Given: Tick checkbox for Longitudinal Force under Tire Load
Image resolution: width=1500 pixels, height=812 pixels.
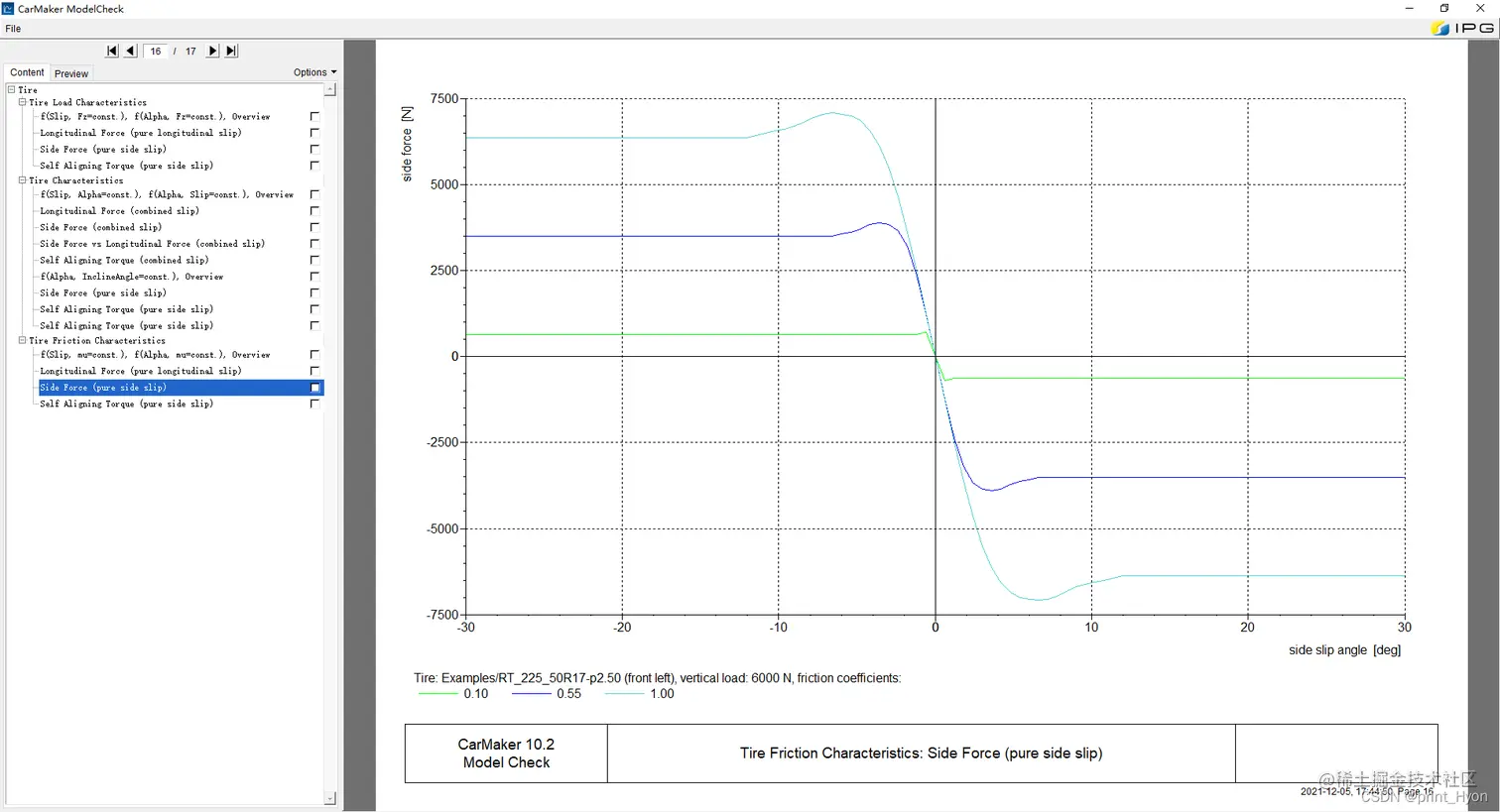Looking at the screenshot, I should 314,133.
